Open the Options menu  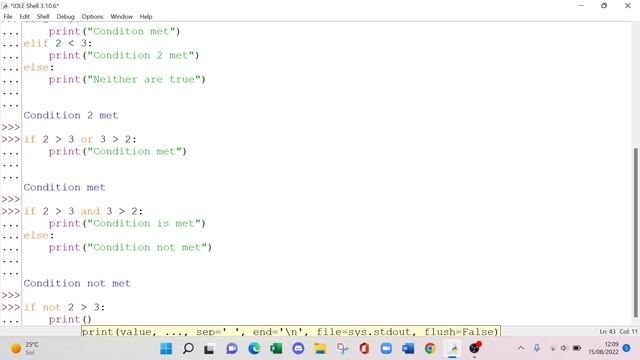[x=92, y=17]
